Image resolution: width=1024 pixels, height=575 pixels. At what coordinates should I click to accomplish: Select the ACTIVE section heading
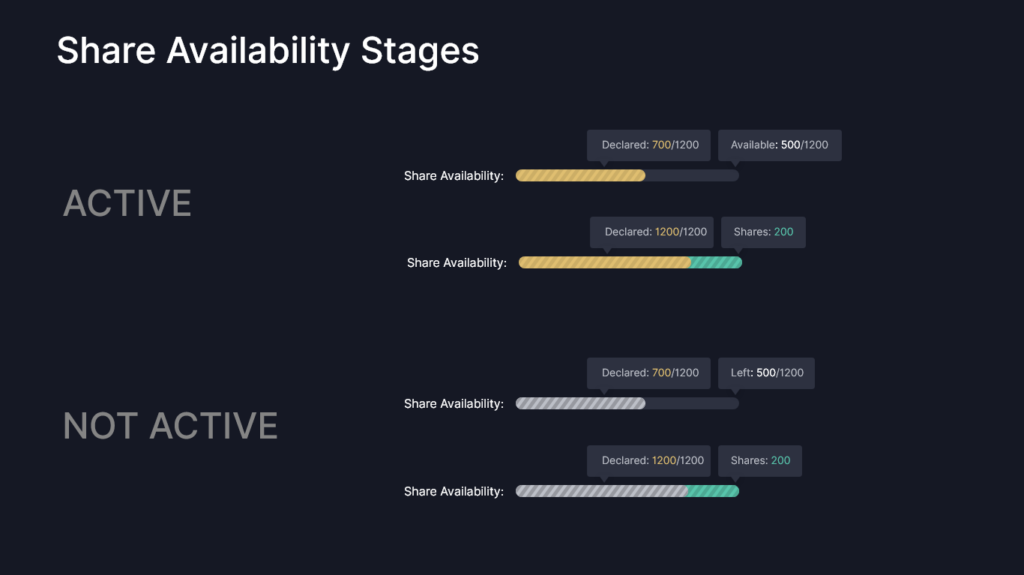(x=127, y=203)
